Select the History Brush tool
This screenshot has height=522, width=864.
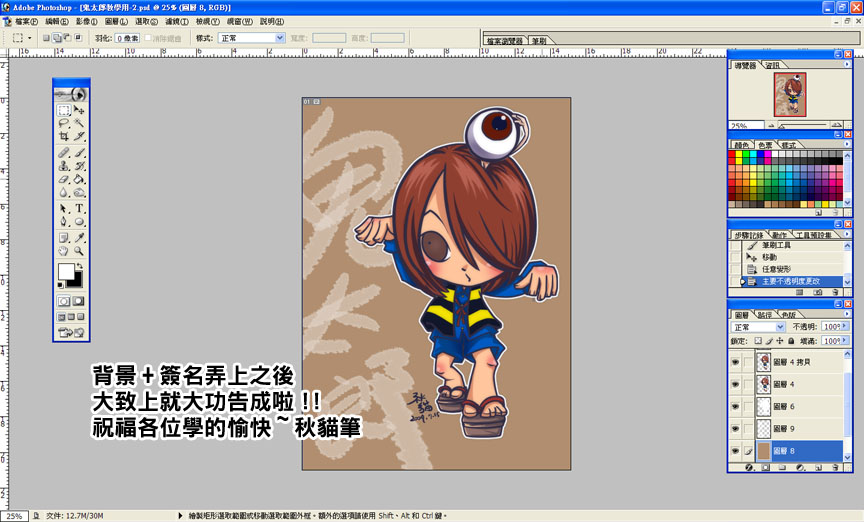pos(79,166)
